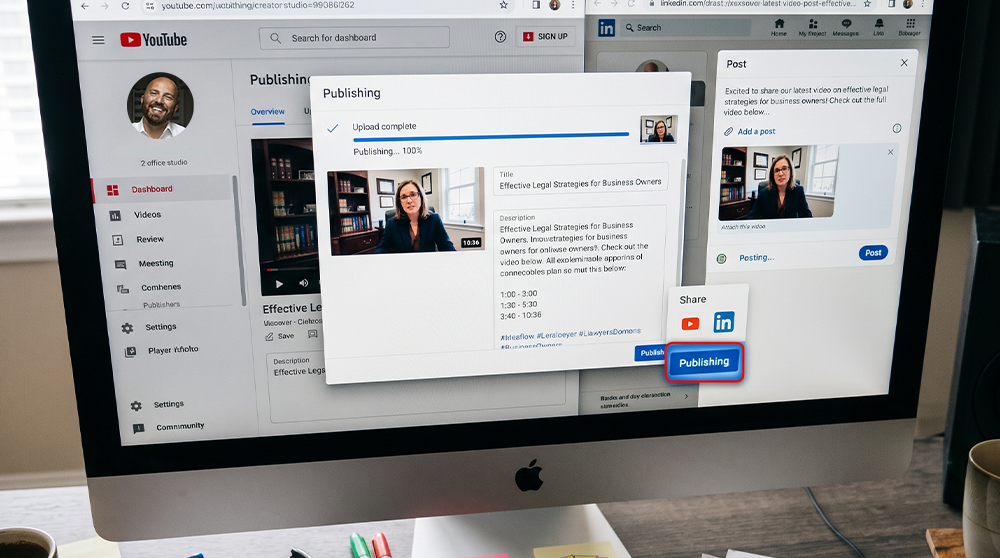Click the help question mark icon
Viewport: 1000px width, 558px height.
500,37
